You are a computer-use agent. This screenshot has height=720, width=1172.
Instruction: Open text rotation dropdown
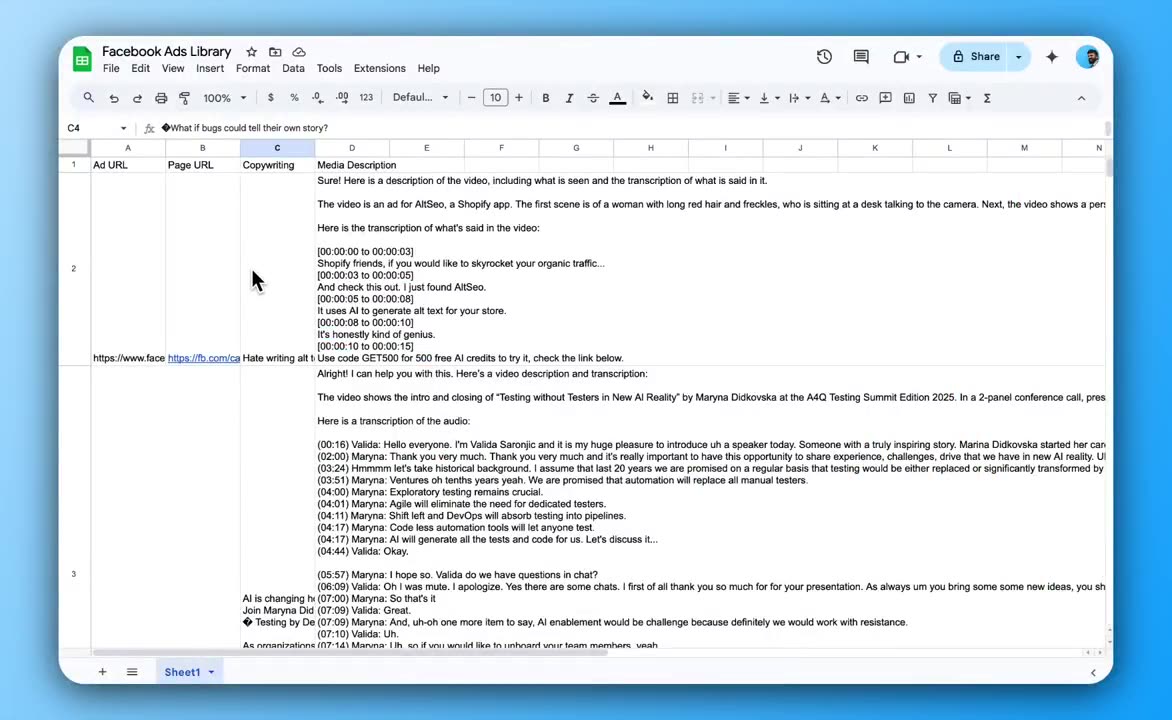click(830, 98)
